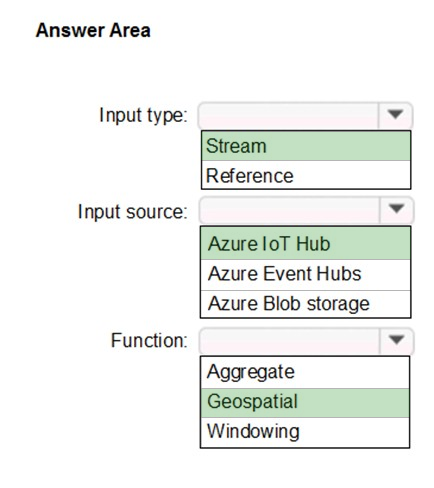Select Azure IoT Hub as source
Screen dimensions: 434x488
305,243
